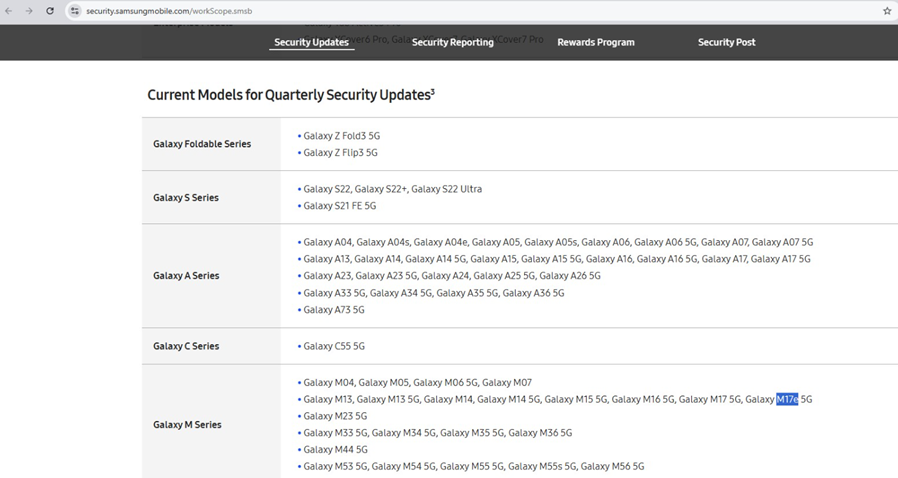
Task: Select the Galaxy M Series row header
Action: (x=187, y=424)
